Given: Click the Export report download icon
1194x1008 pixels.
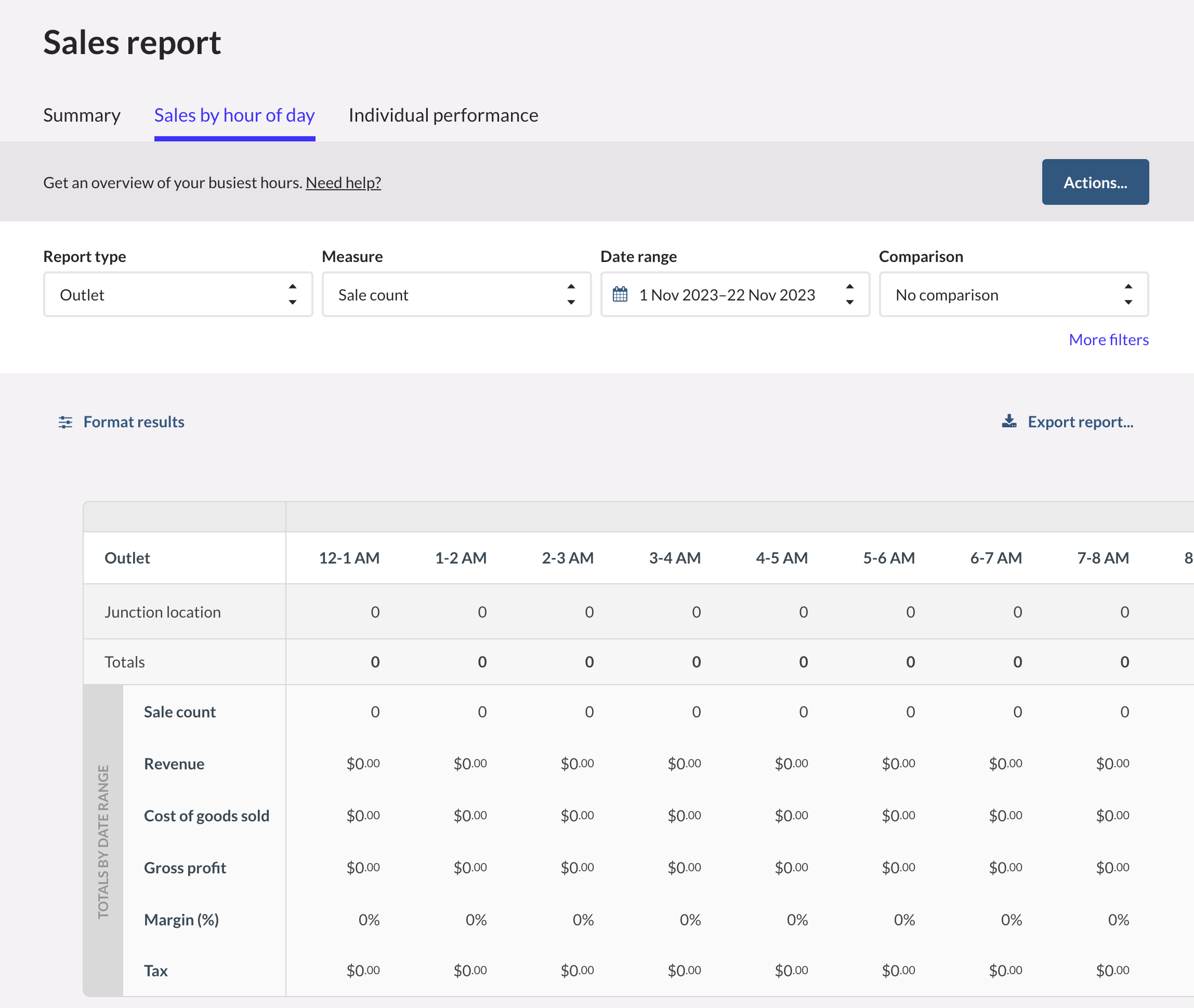Looking at the screenshot, I should click(x=1009, y=421).
